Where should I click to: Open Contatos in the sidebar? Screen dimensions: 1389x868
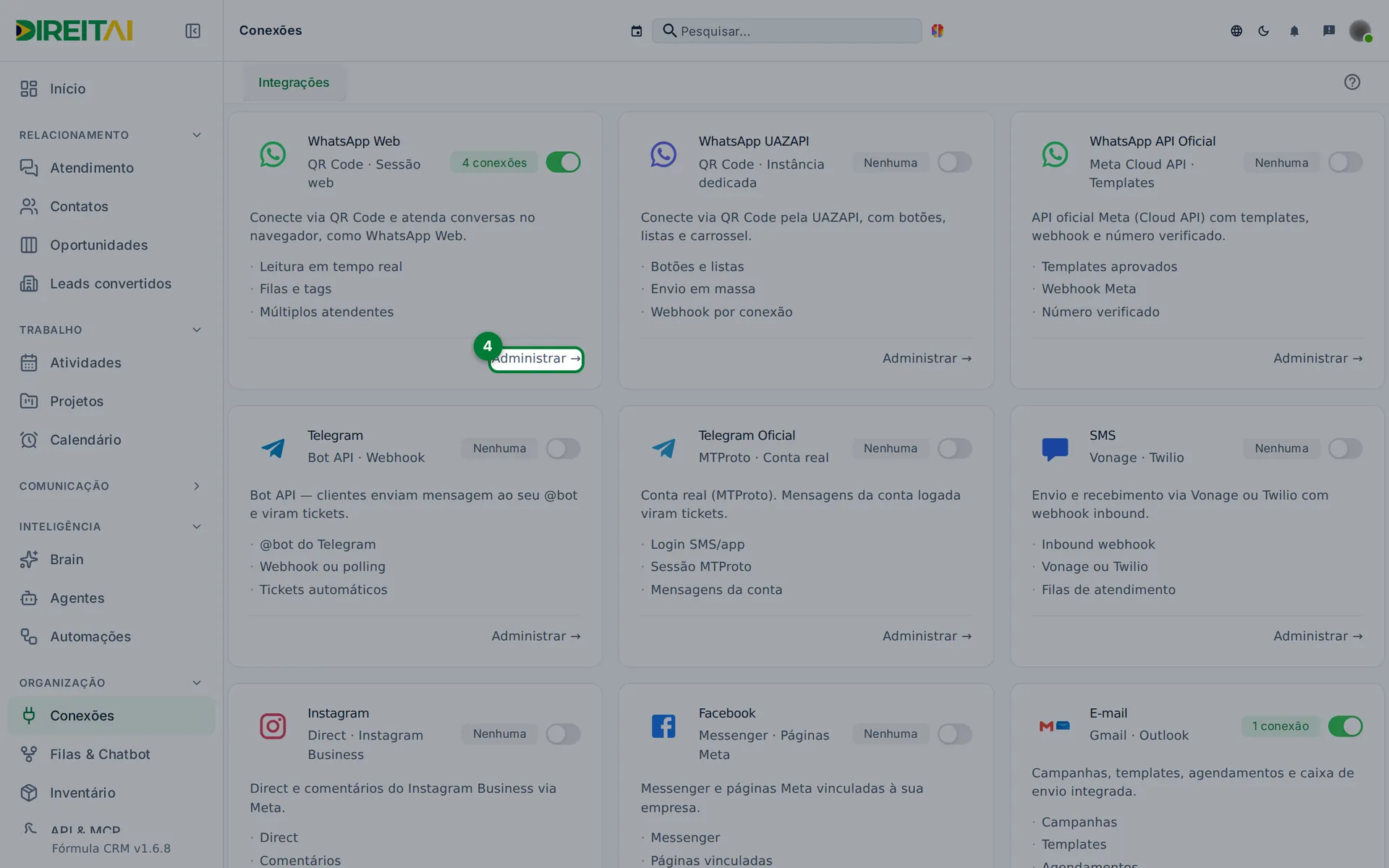(111, 206)
